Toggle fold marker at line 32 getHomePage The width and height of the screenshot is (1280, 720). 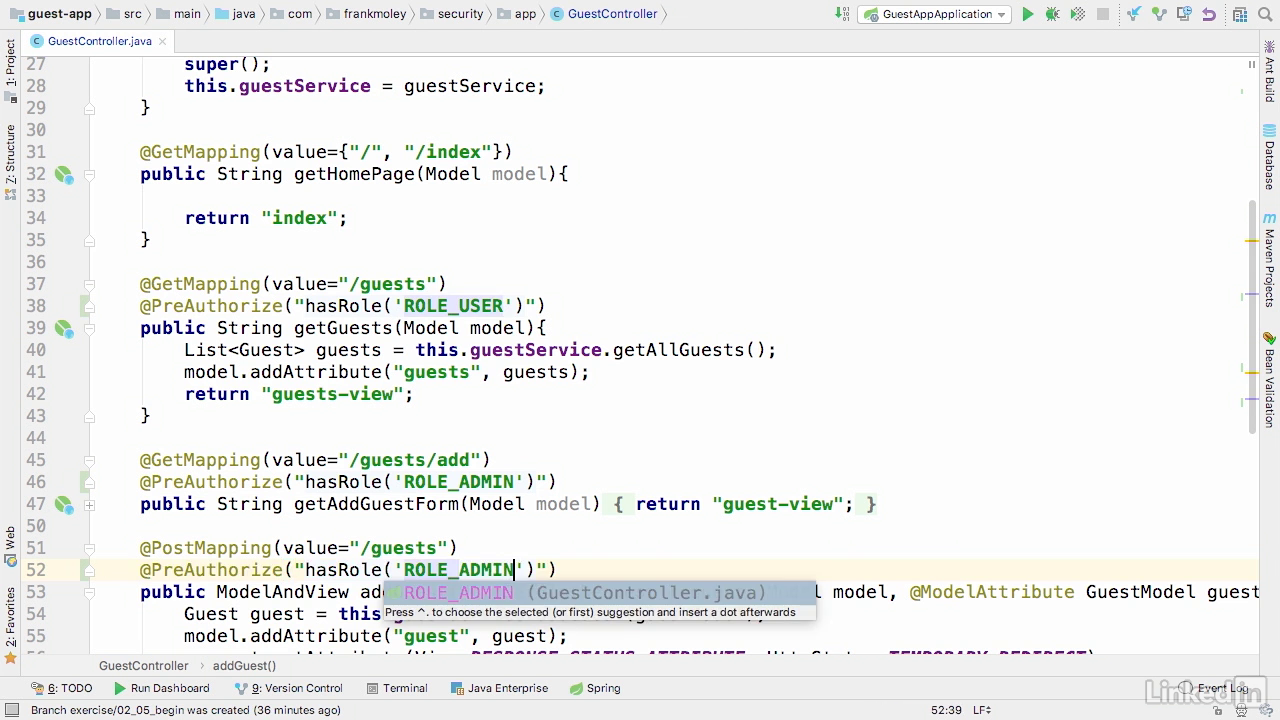pyautogui.click(x=89, y=175)
